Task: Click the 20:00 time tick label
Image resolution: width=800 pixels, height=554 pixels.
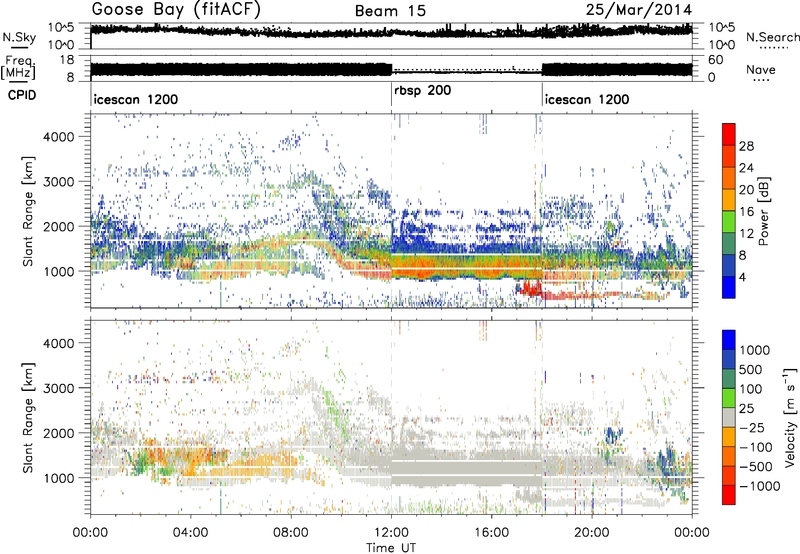Action: coord(591,533)
